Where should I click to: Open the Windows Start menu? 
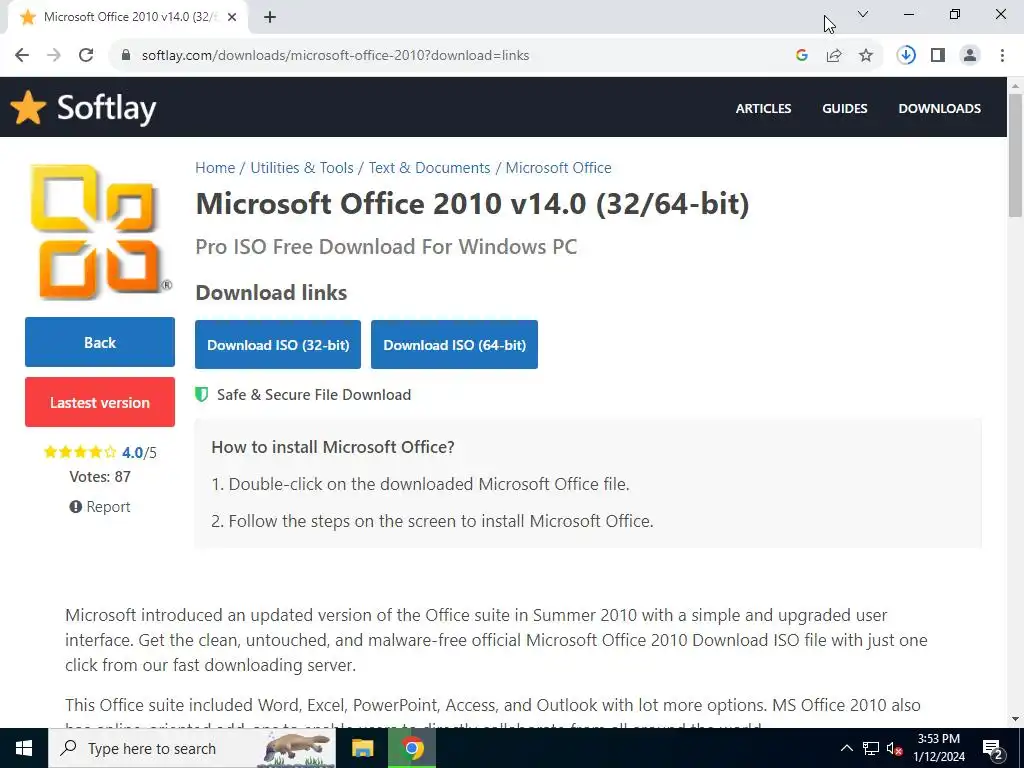click(24, 748)
